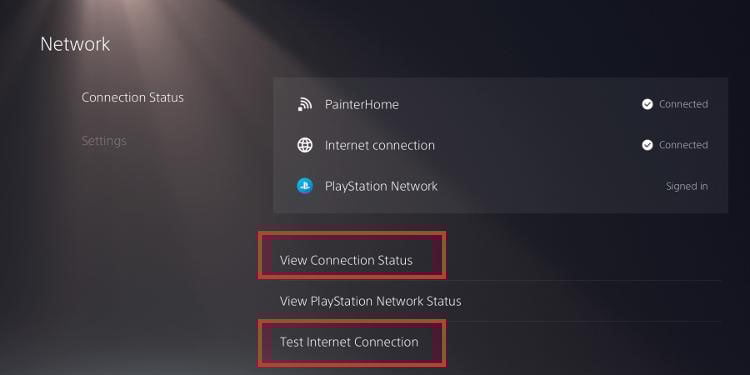Select the Internet connection row
The width and height of the screenshot is (750, 375).
click(500, 145)
